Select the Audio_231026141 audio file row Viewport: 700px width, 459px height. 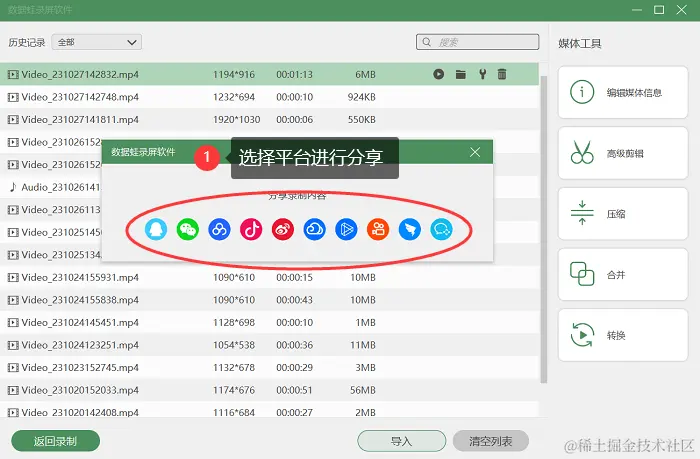51,187
